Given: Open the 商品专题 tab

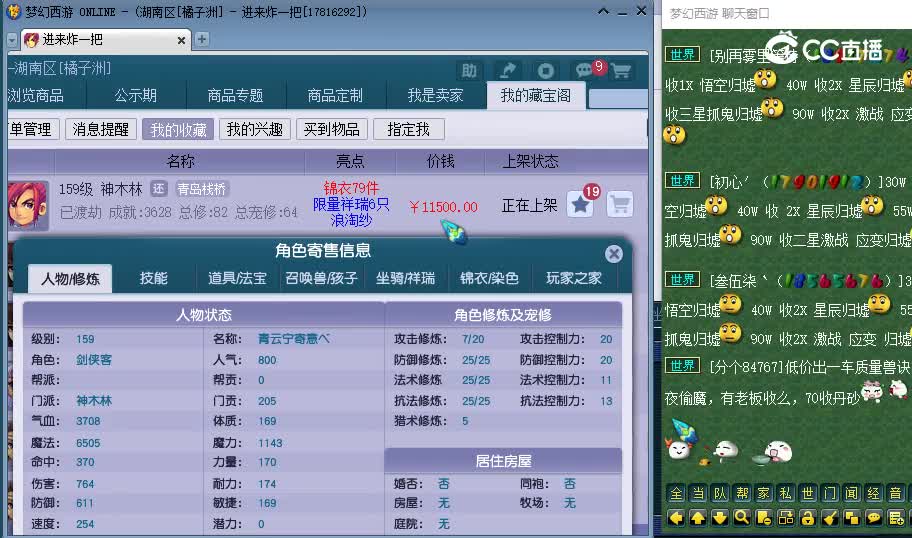Looking at the screenshot, I should 236,95.
